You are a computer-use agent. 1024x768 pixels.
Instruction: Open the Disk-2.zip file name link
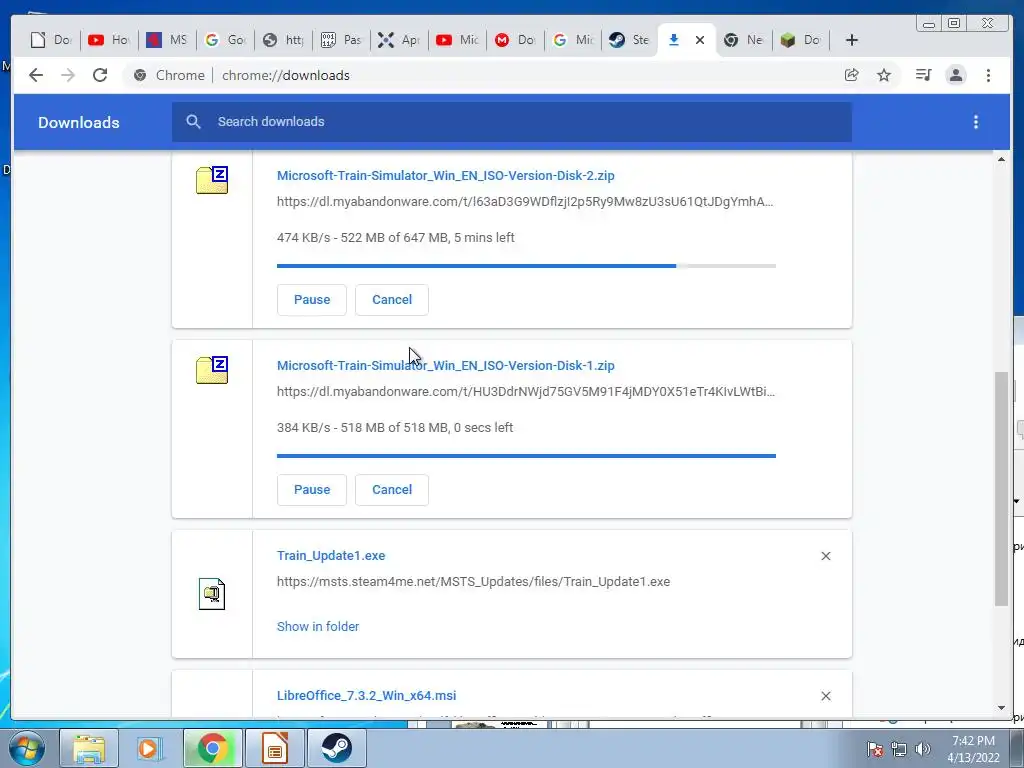click(x=445, y=176)
